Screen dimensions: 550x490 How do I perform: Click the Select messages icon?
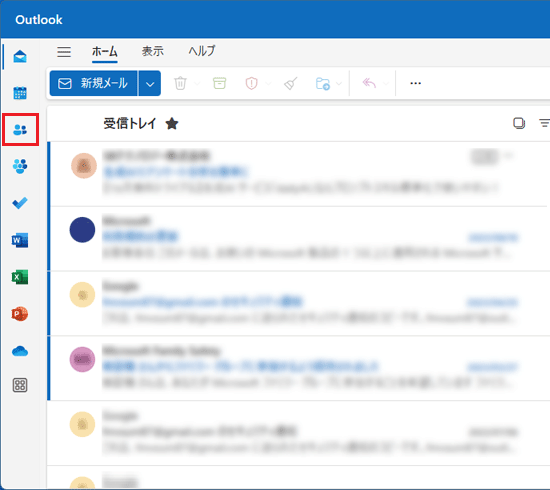point(519,123)
